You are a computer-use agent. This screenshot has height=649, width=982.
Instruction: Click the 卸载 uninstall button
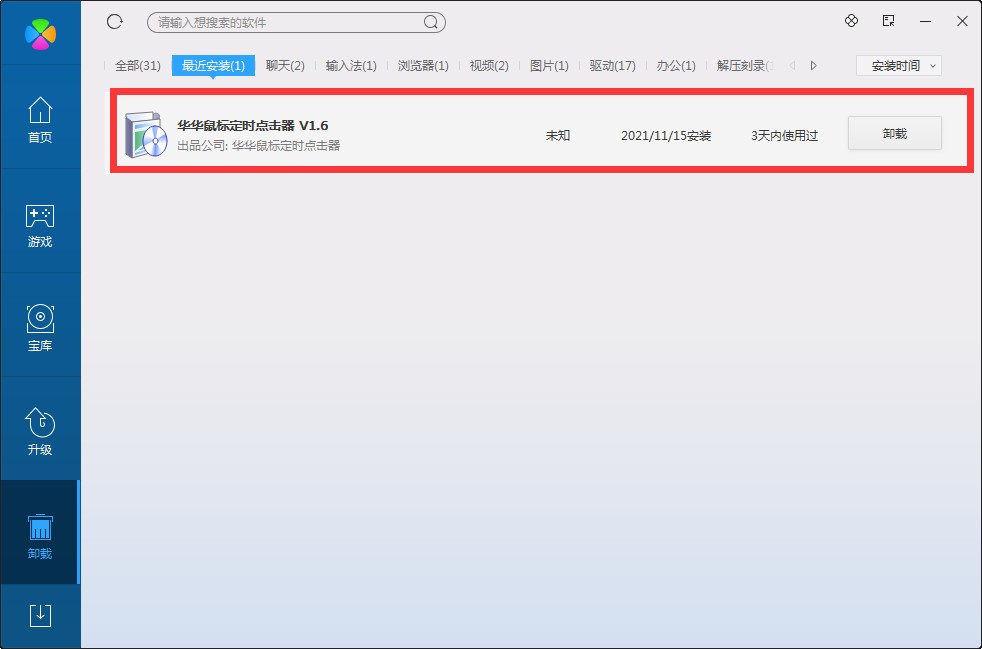point(894,132)
